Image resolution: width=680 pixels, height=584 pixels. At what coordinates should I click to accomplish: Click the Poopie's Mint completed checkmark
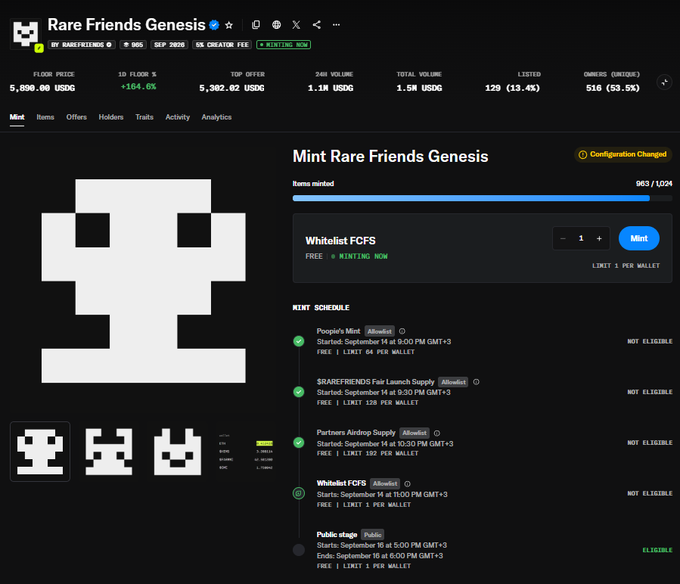299,341
